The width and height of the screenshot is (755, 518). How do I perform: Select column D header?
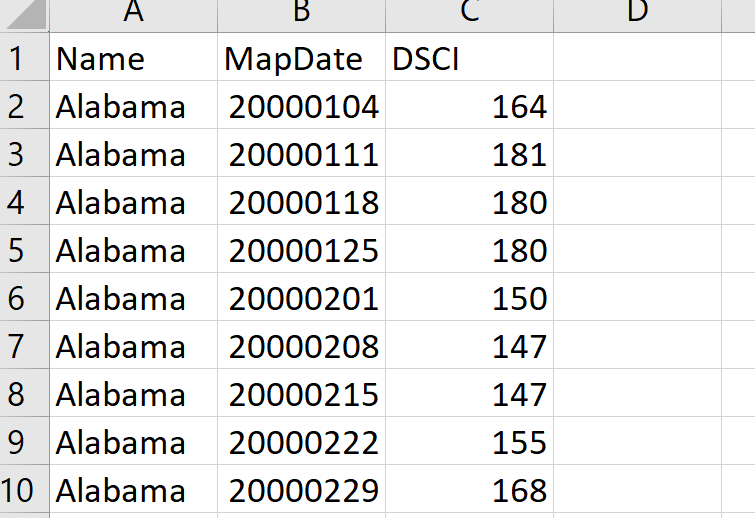click(x=637, y=13)
